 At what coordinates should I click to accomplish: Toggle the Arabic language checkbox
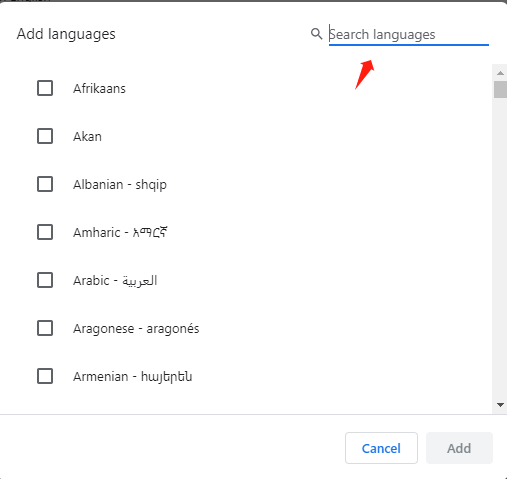click(45, 280)
